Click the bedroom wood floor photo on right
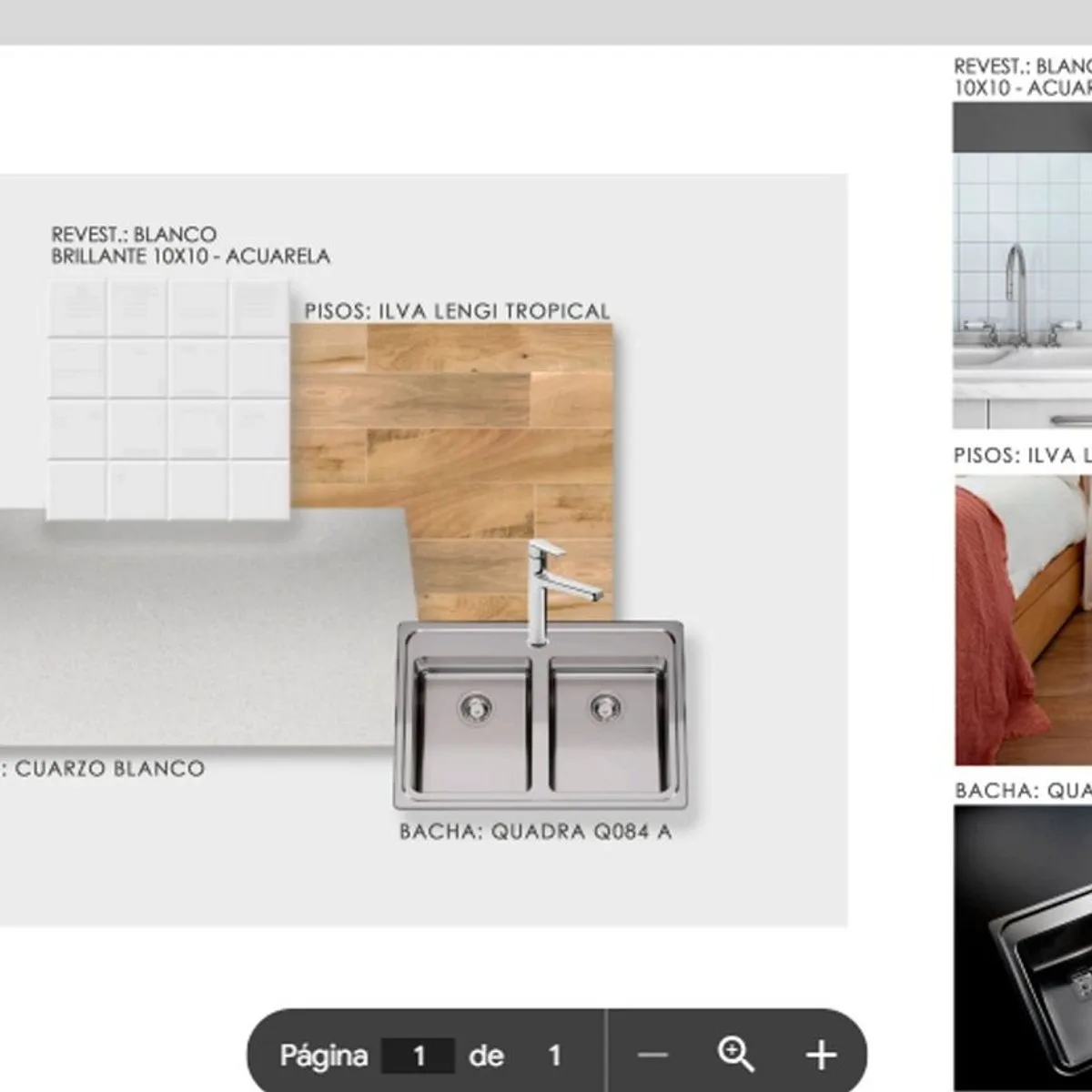Viewport: 1092px width, 1092px height. [x=1023, y=621]
